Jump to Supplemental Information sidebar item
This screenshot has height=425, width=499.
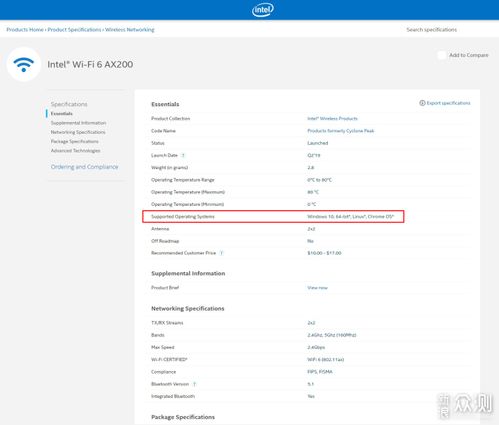[78, 123]
